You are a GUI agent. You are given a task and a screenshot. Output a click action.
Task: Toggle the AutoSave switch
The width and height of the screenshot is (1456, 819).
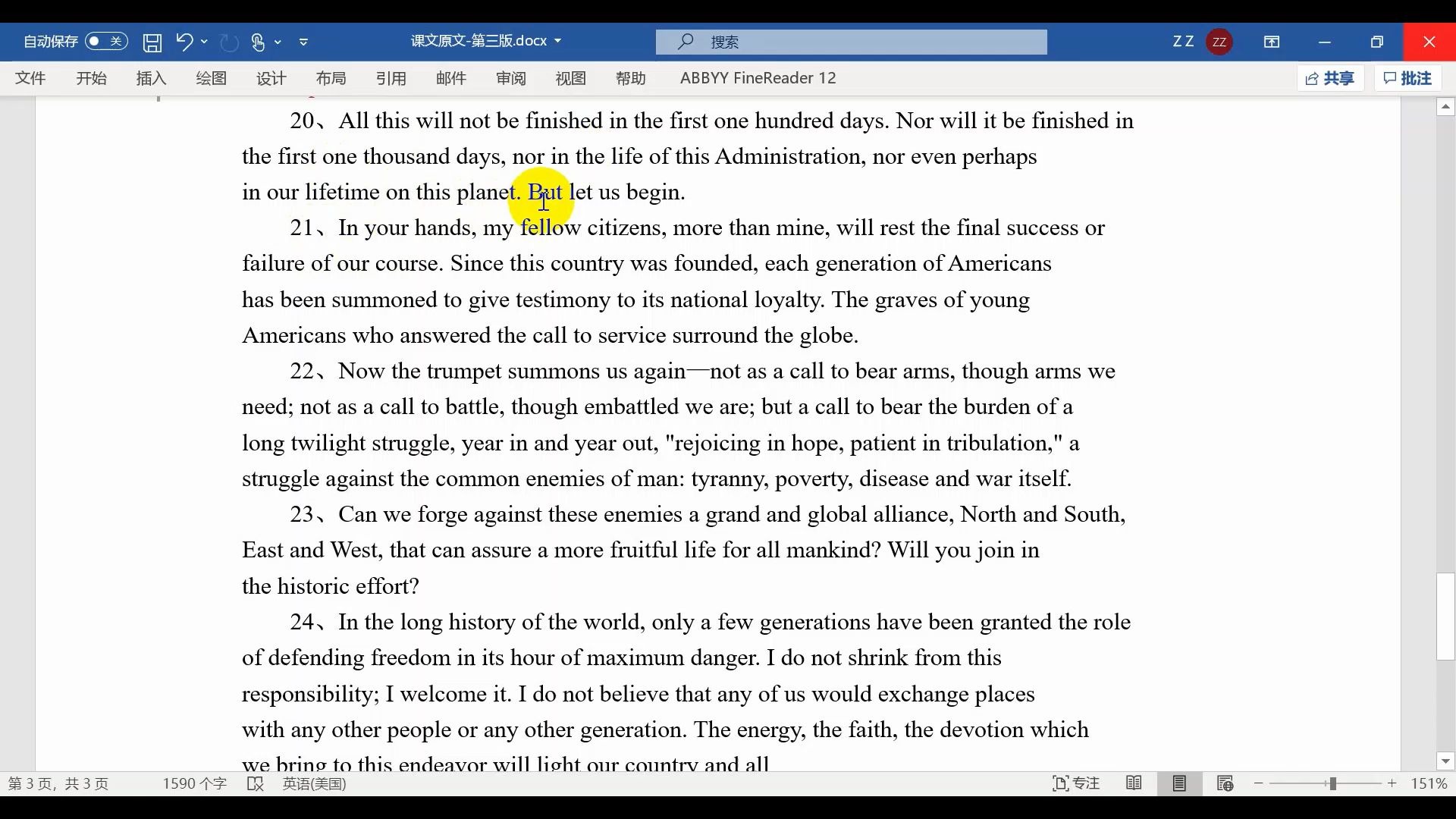tap(106, 42)
